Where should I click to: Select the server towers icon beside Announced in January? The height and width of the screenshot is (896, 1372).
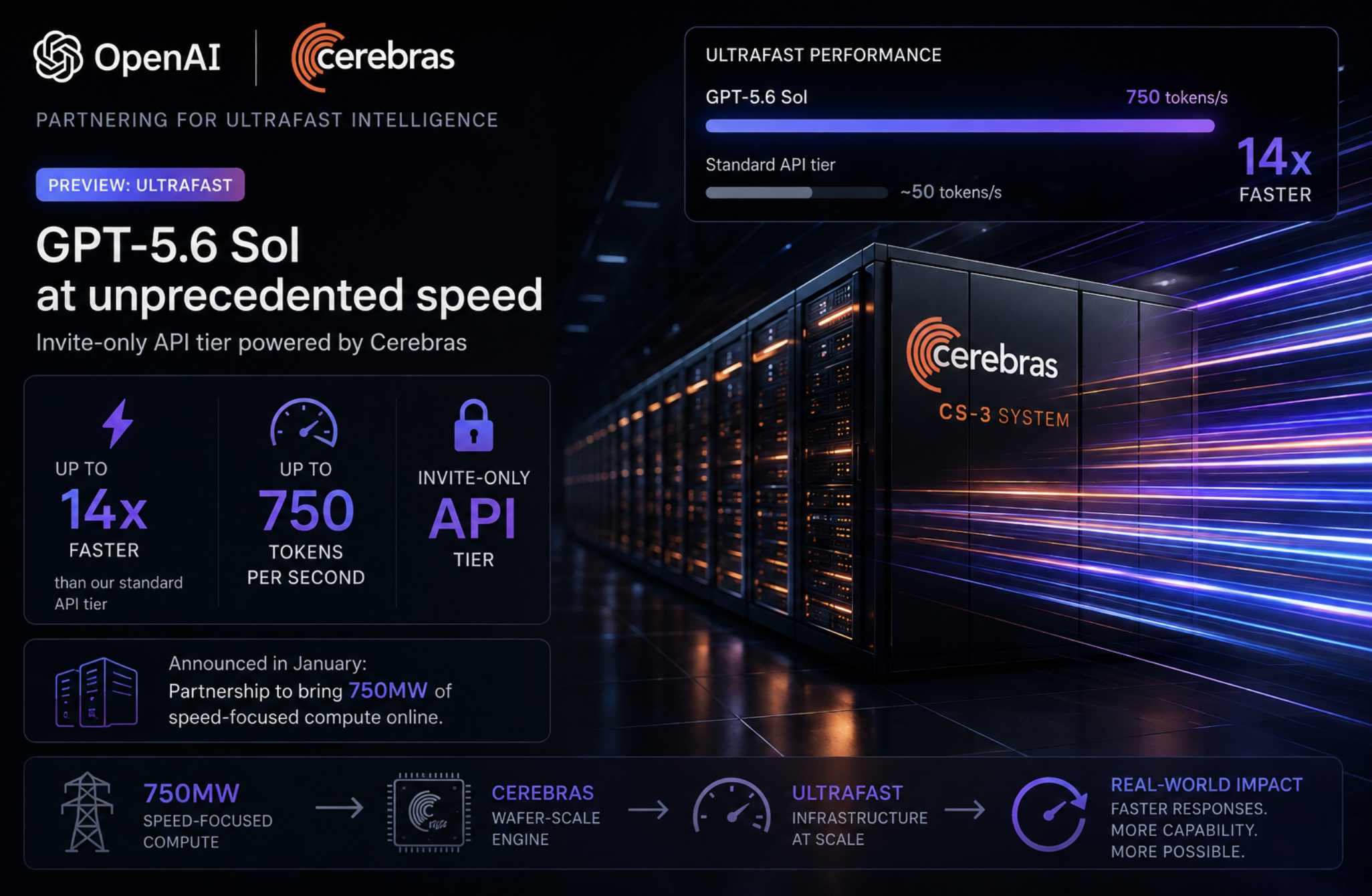click(x=97, y=692)
